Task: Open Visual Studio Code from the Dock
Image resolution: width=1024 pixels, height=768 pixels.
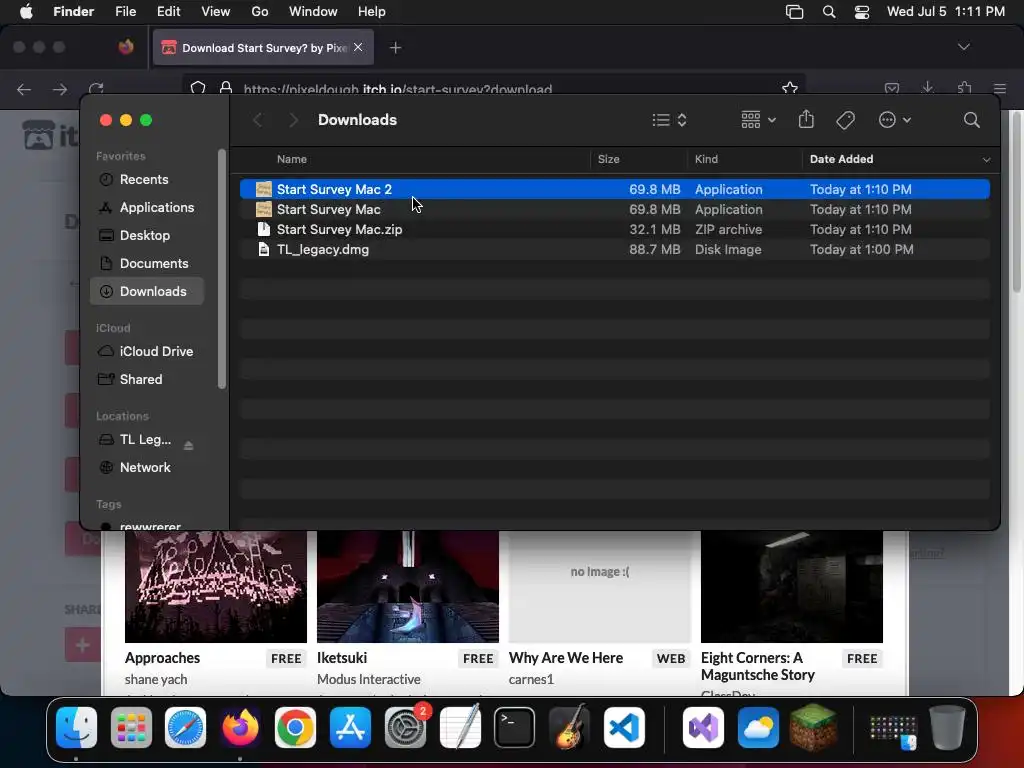Action: [624, 727]
